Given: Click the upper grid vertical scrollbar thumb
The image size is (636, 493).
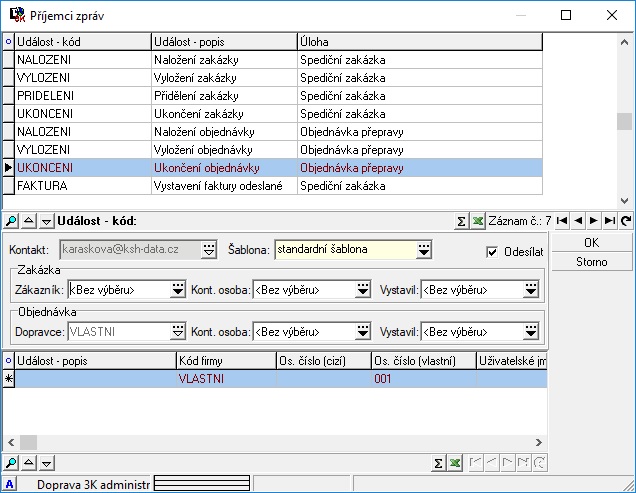Looking at the screenshot, I should click(x=624, y=121).
